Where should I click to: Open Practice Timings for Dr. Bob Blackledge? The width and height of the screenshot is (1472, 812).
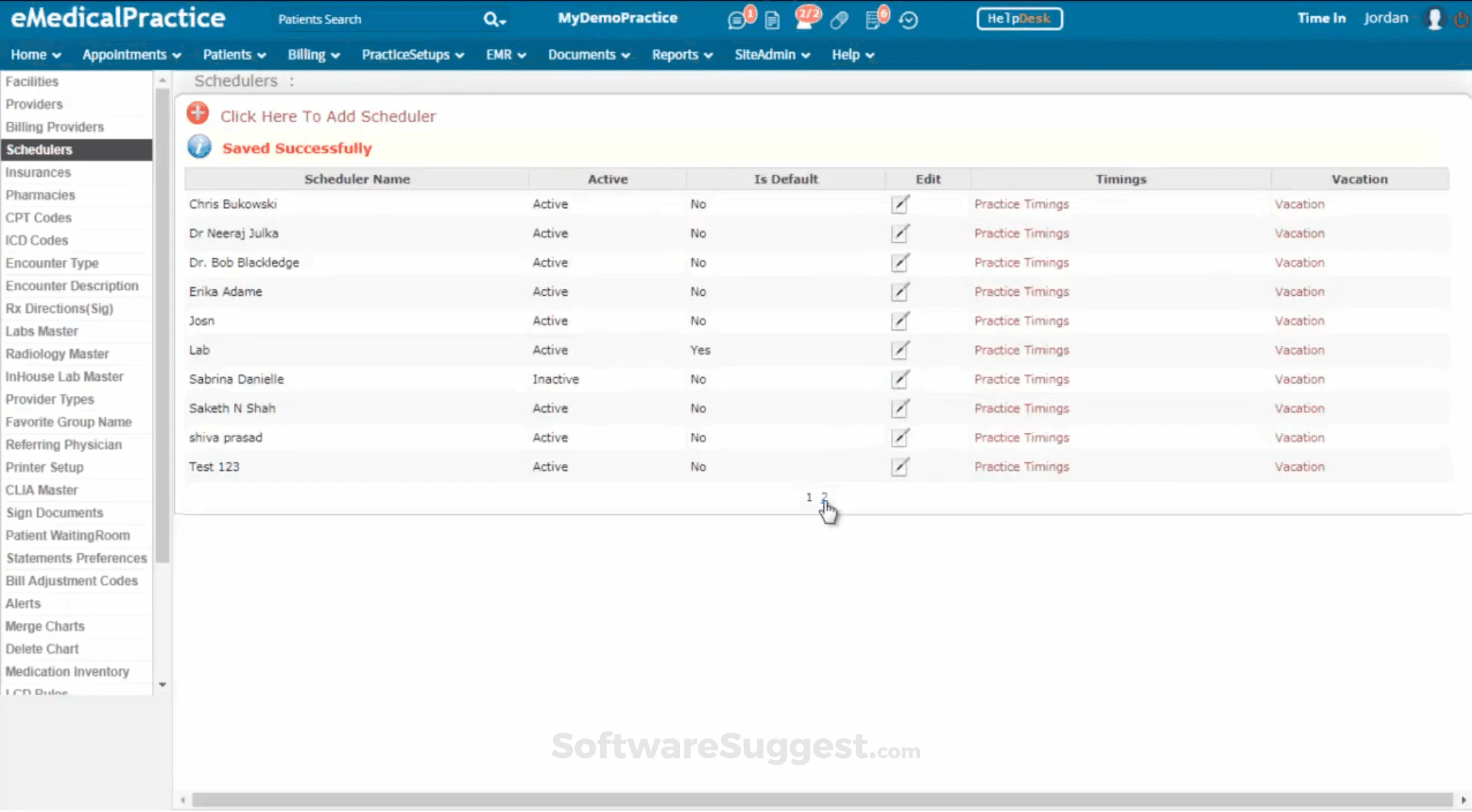click(1021, 263)
